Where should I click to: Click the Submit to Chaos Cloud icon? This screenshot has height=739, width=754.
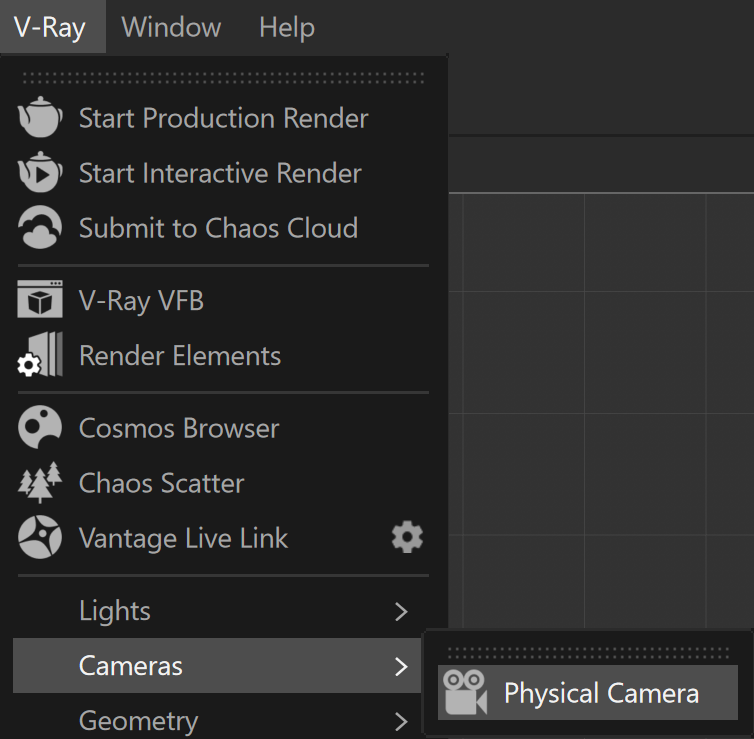click(40, 227)
